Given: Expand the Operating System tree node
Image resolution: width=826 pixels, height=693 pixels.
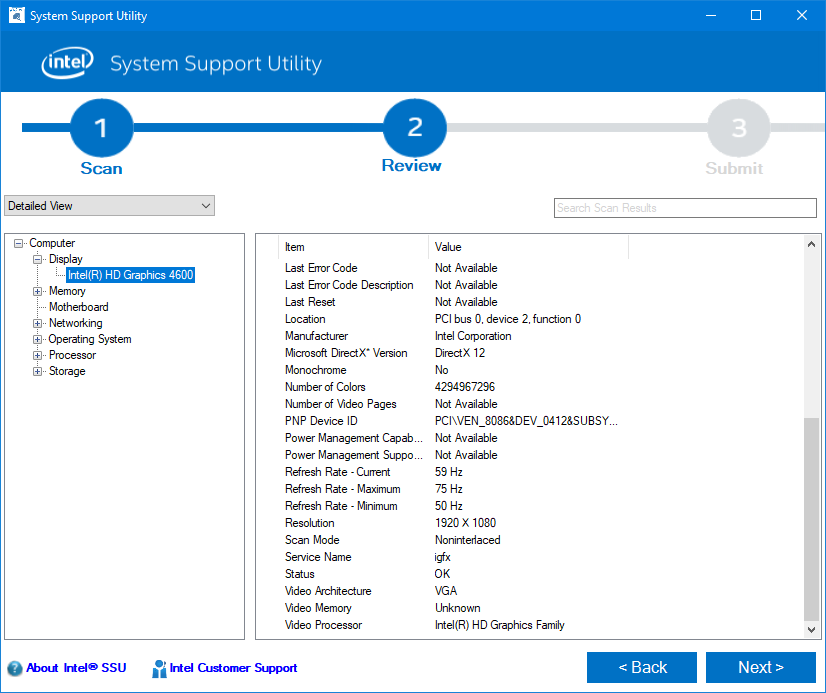Looking at the screenshot, I should point(37,339).
